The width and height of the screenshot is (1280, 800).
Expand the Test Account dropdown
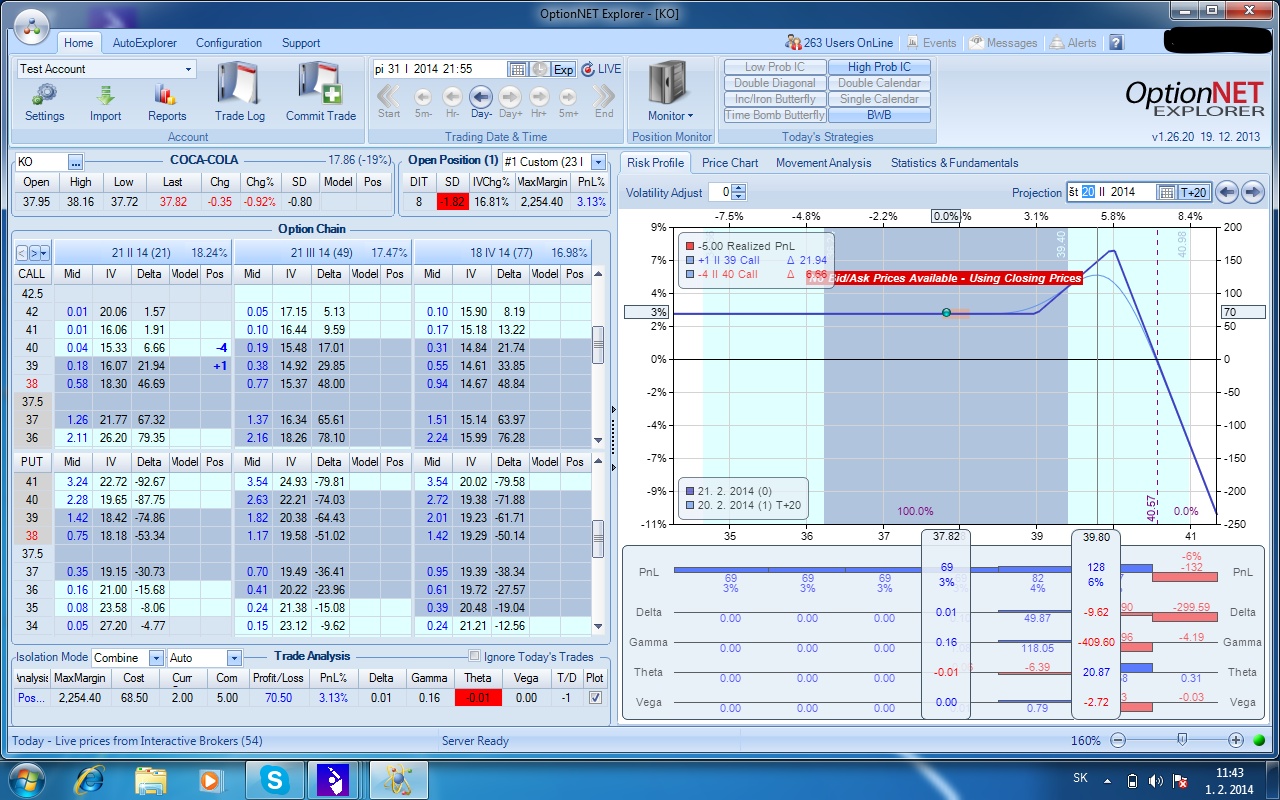pos(189,69)
